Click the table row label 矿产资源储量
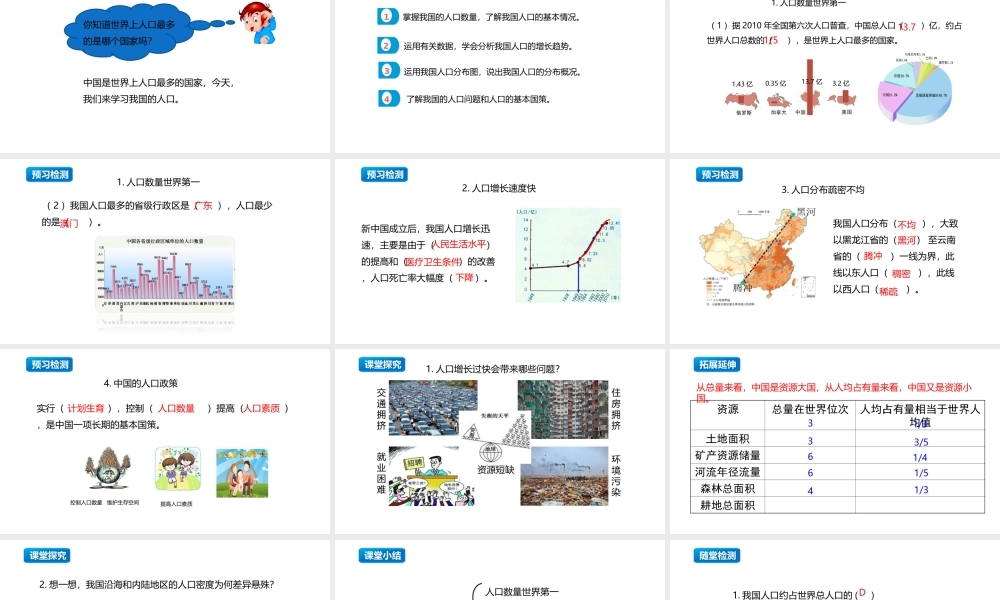The image size is (1000, 600). (728, 455)
